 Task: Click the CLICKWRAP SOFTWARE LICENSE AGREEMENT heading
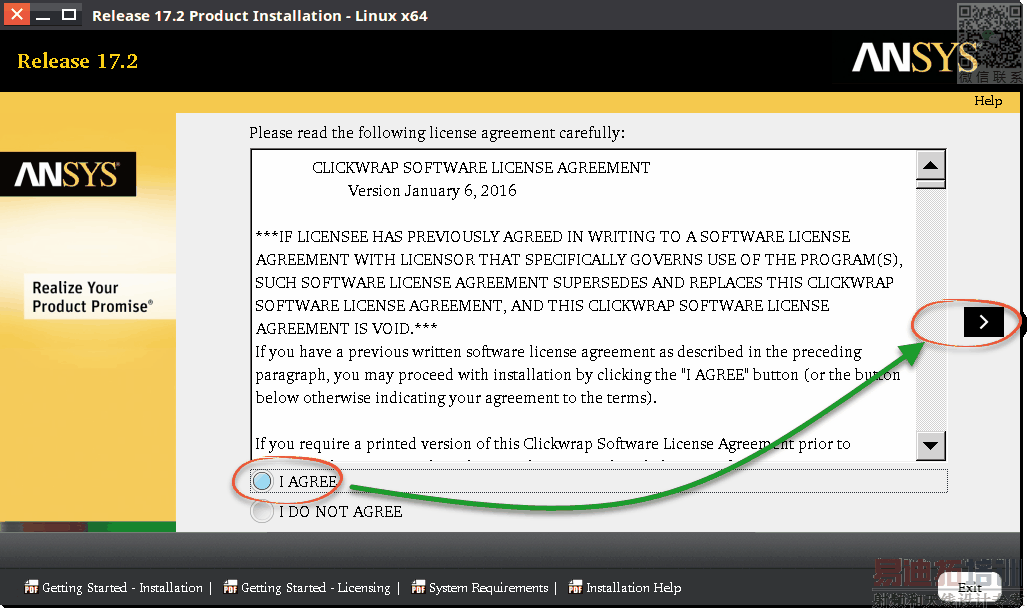481,168
